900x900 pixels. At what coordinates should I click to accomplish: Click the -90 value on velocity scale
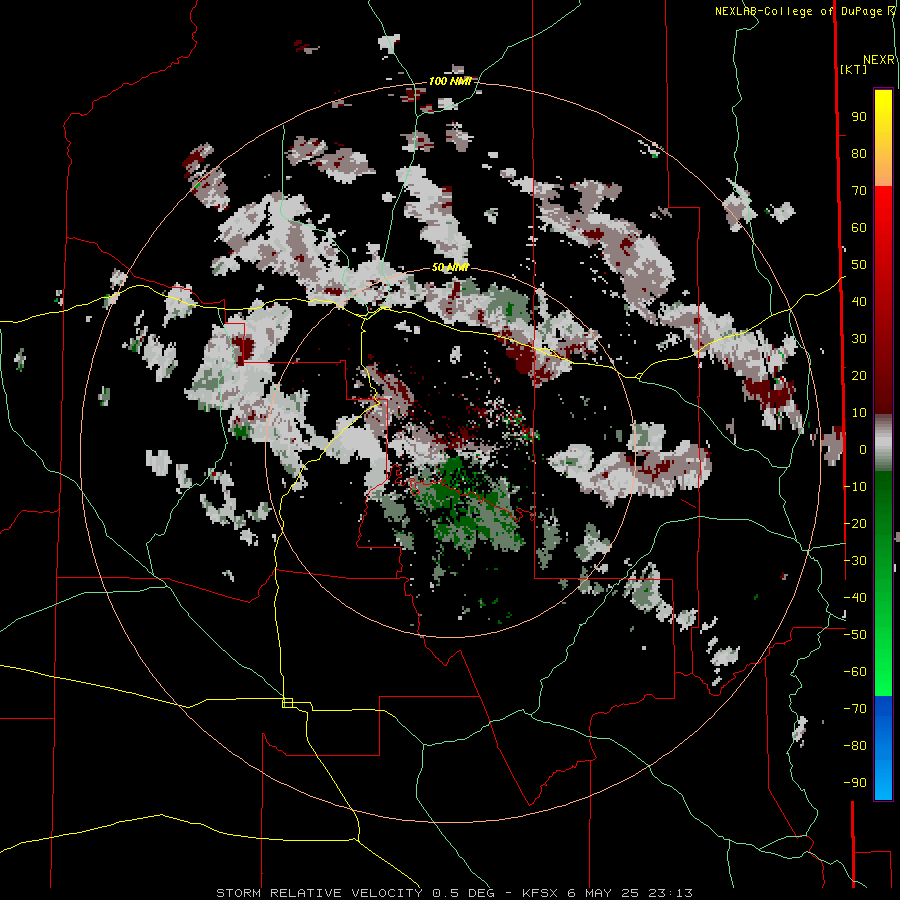coord(855,783)
